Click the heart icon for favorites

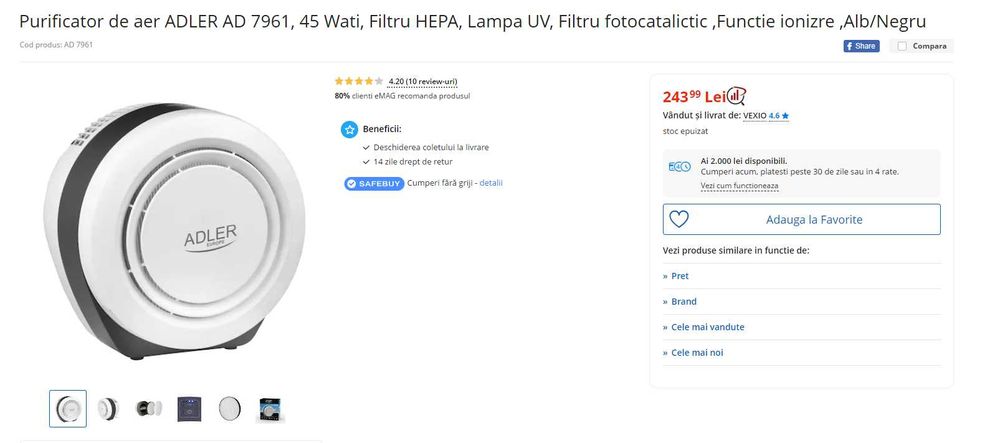pos(679,219)
